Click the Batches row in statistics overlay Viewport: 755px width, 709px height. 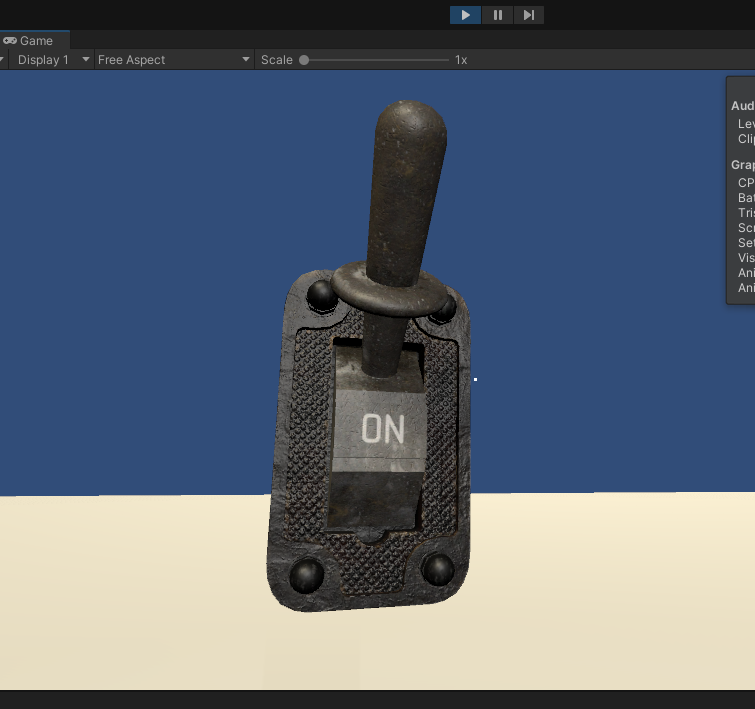[x=746, y=198]
